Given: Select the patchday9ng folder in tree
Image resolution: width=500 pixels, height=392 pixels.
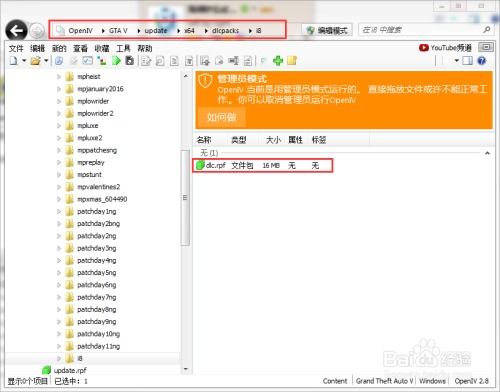Looking at the screenshot, I should [97, 322].
